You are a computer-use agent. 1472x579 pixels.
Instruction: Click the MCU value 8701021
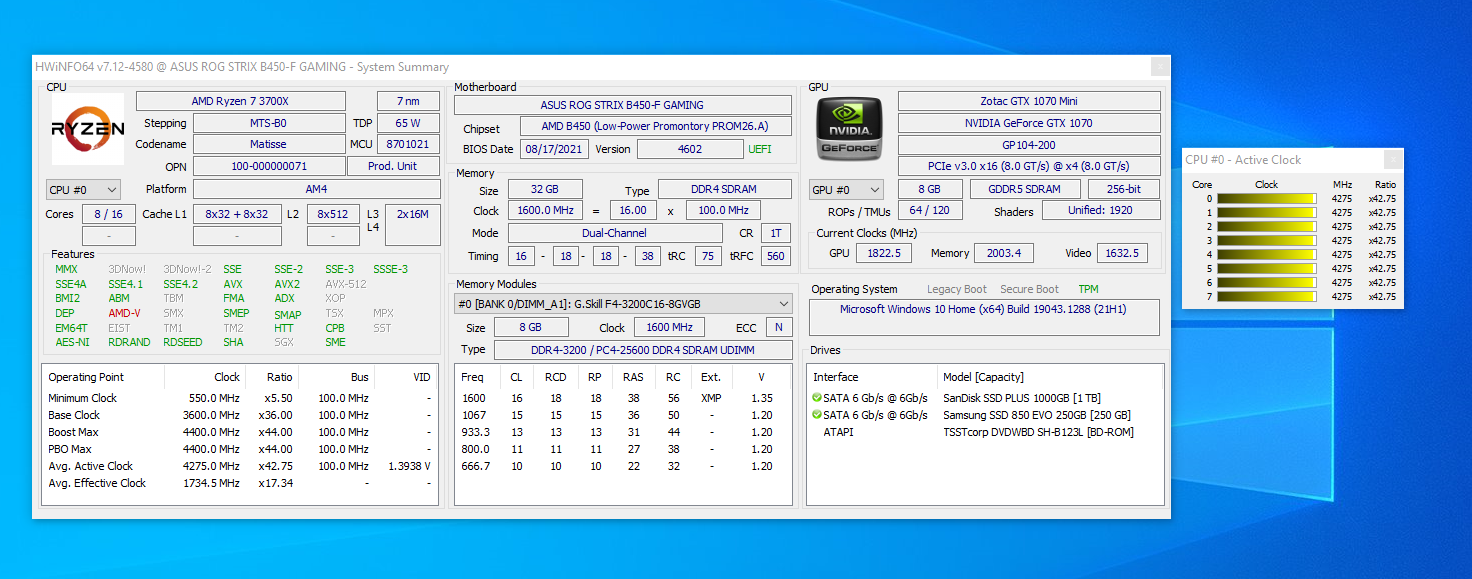[x=407, y=145]
